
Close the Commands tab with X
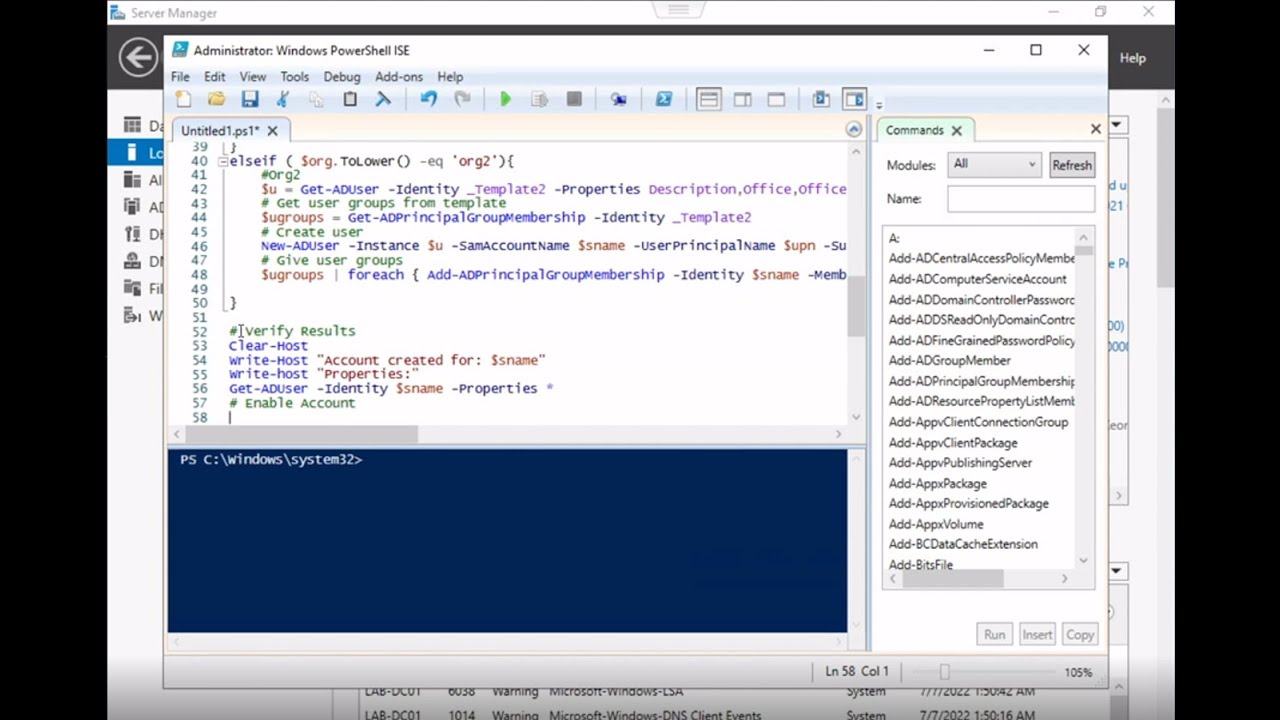click(x=956, y=130)
